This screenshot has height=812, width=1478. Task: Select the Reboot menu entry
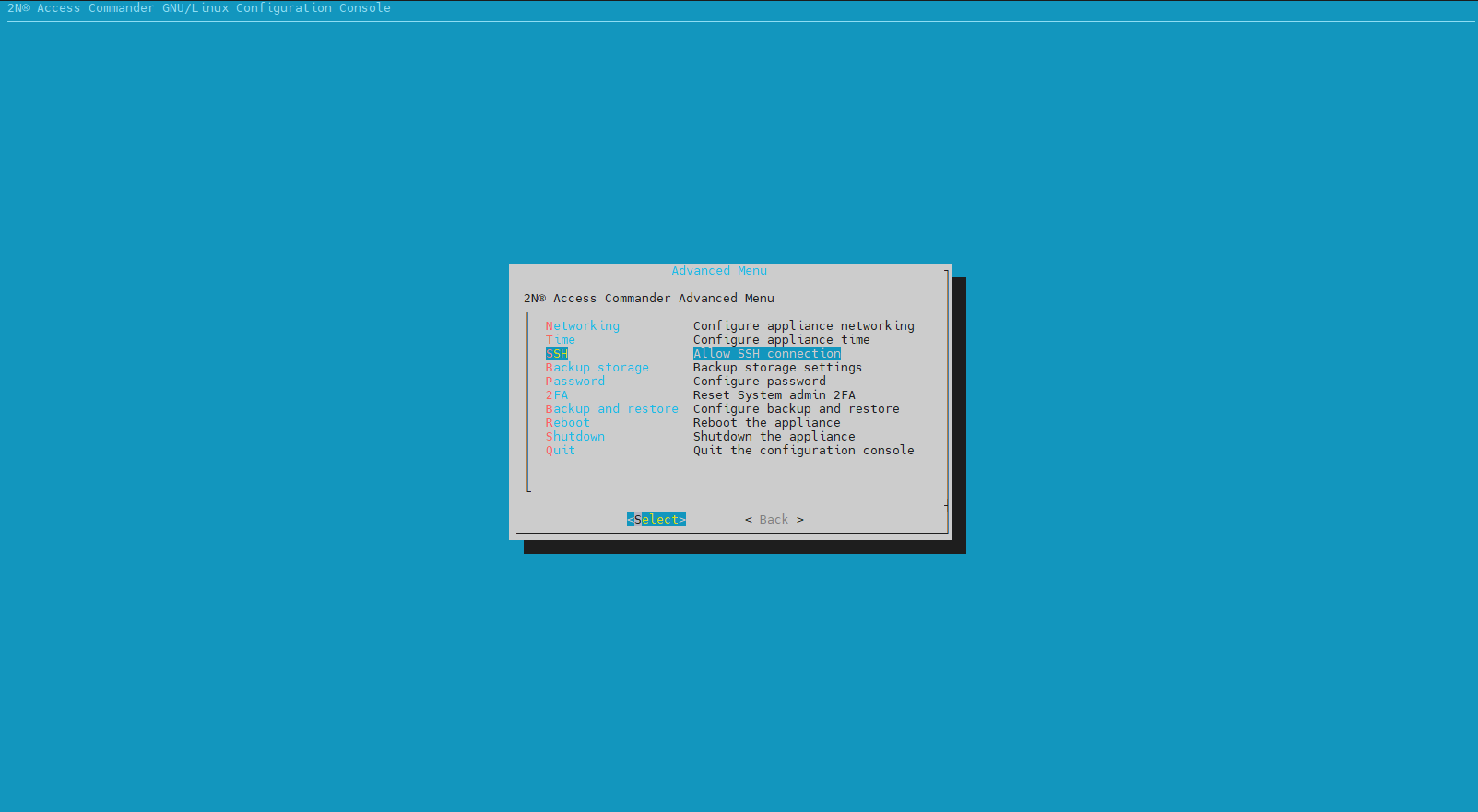click(567, 423)
